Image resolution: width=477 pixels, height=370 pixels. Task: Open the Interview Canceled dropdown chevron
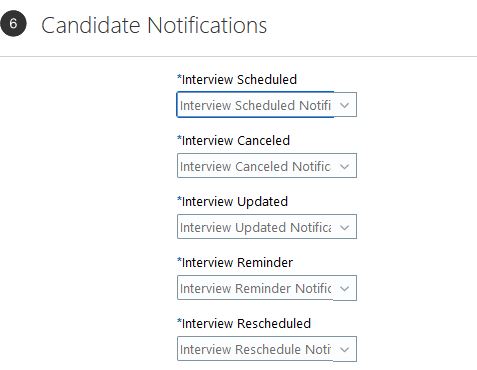pyautogui.click(x=345, y=166)
